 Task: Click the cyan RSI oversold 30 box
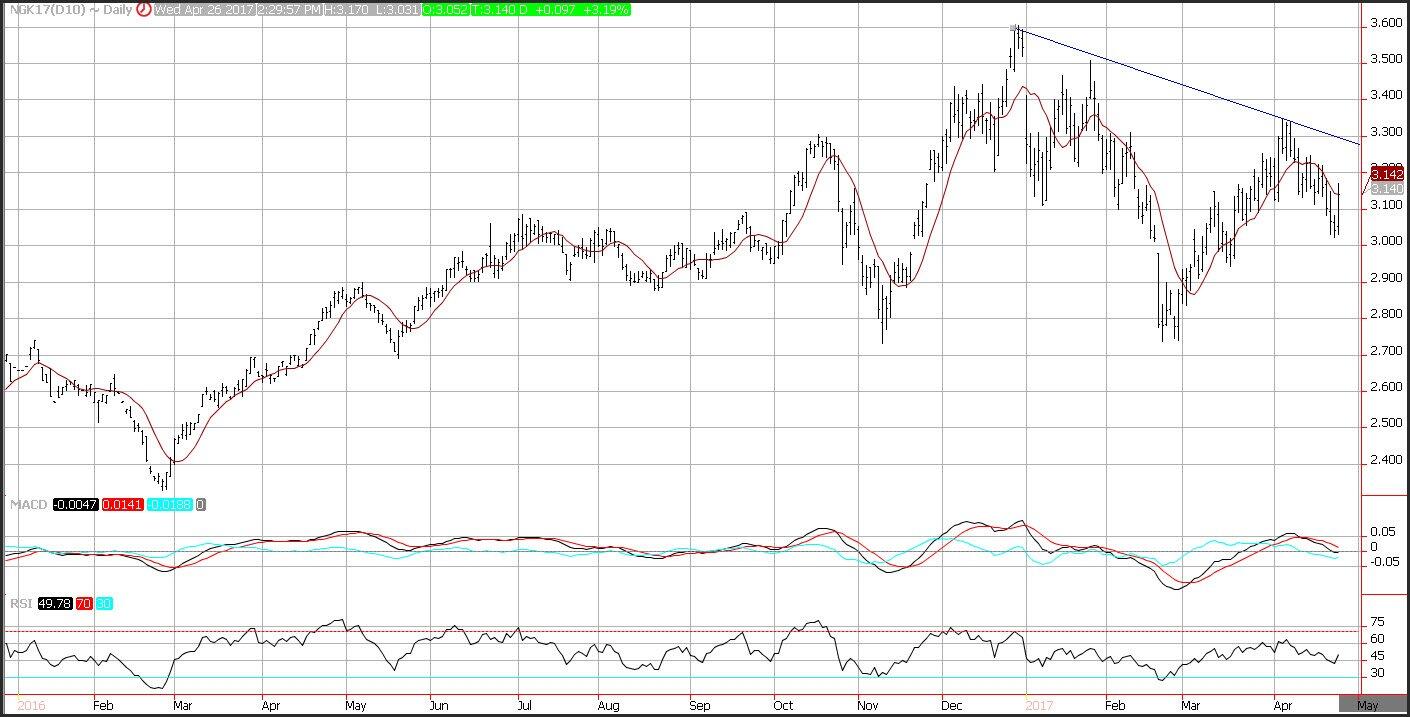[104, 603]
